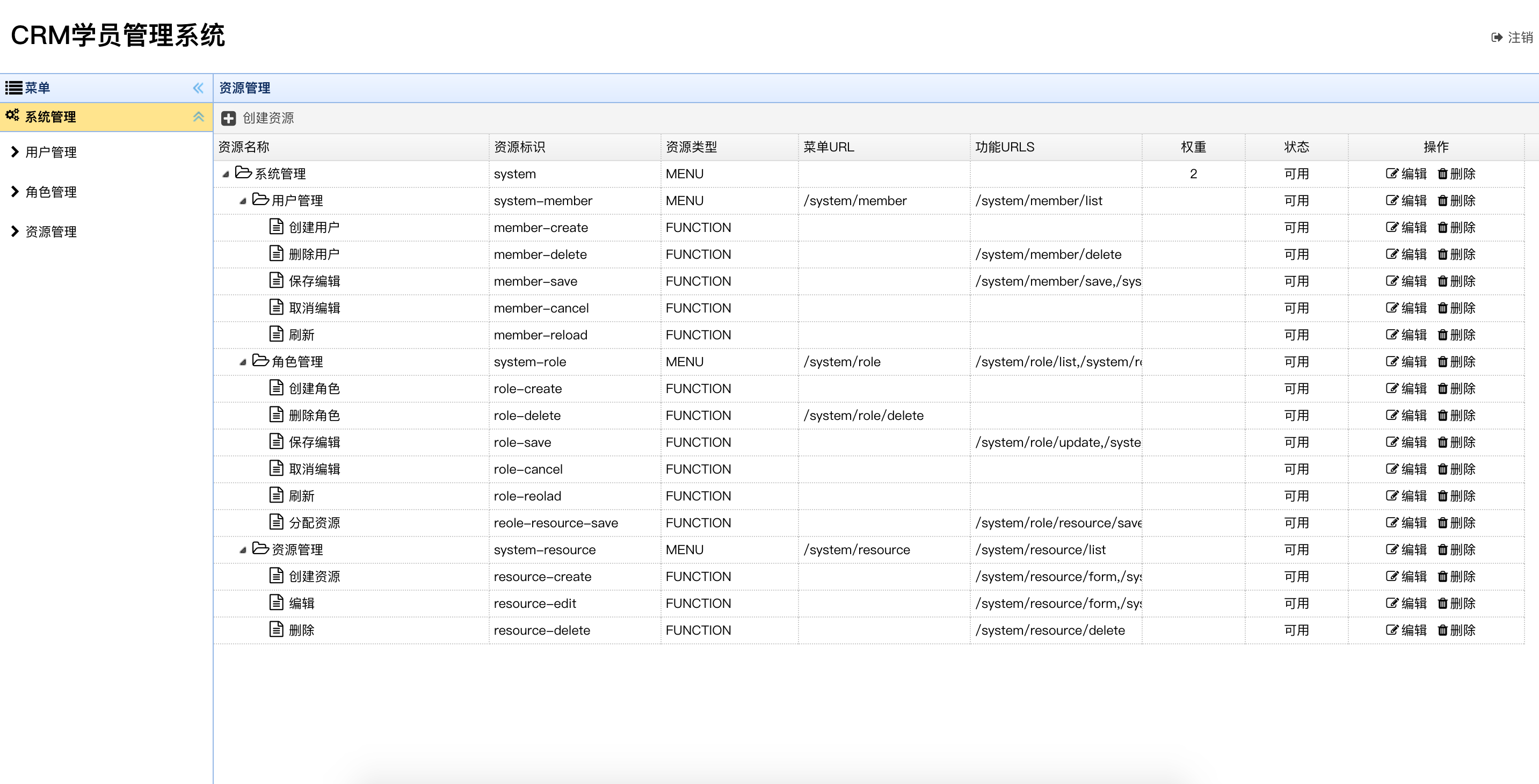Click the file icon of 分配资源
This screenshot has height=784, width=1539.
tap(276, 521)
